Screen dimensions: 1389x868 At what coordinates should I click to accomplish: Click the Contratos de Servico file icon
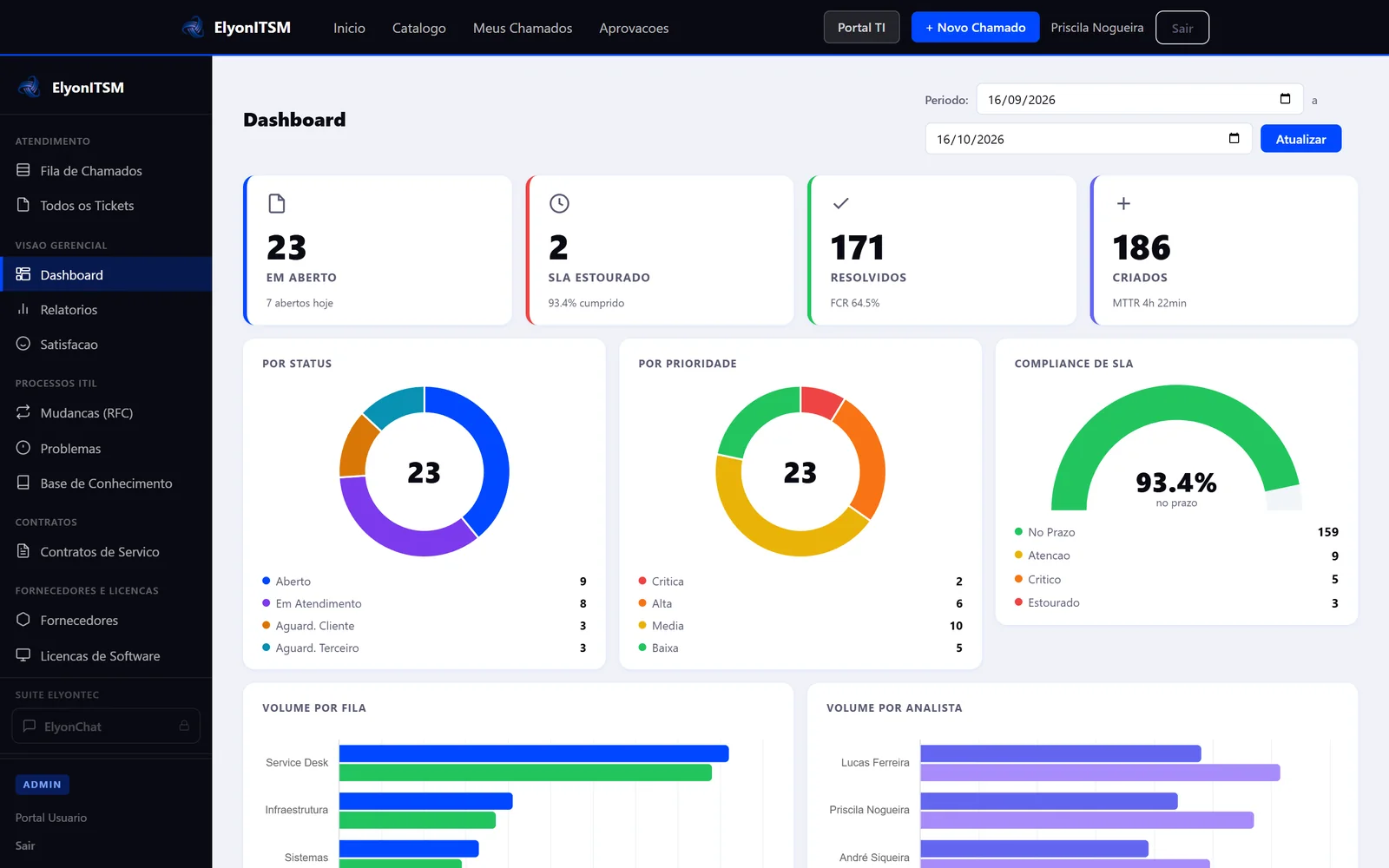pyautogui.click(x=23, y=551)
